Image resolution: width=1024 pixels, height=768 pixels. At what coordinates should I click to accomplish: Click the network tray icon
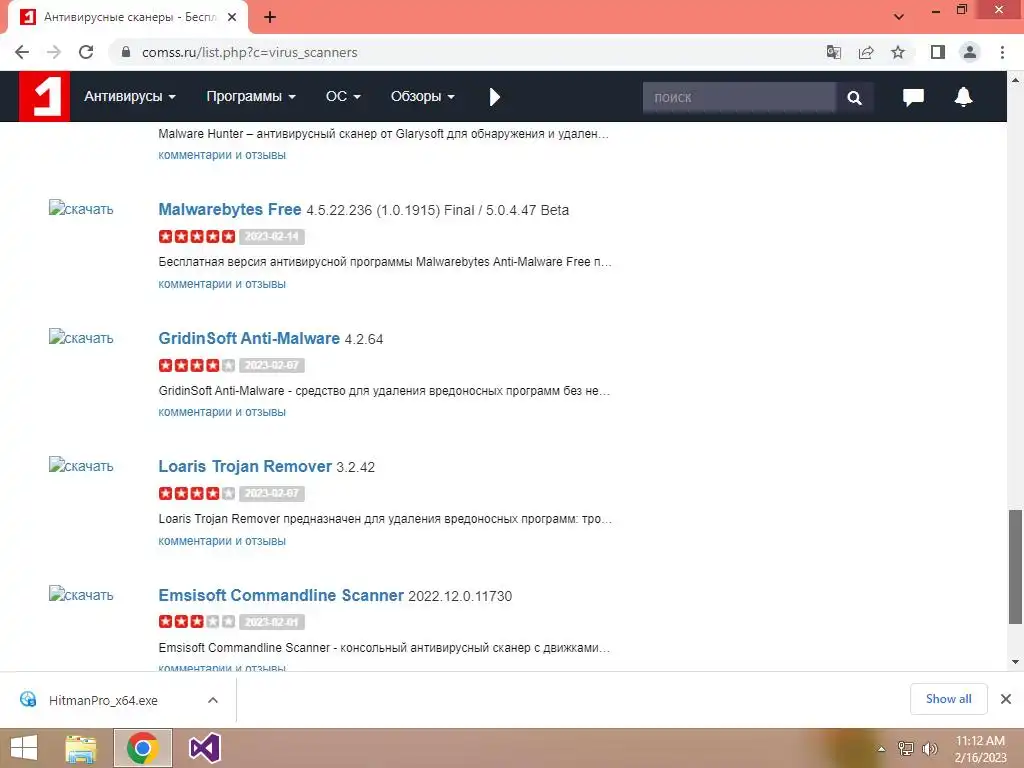point(906,749)
